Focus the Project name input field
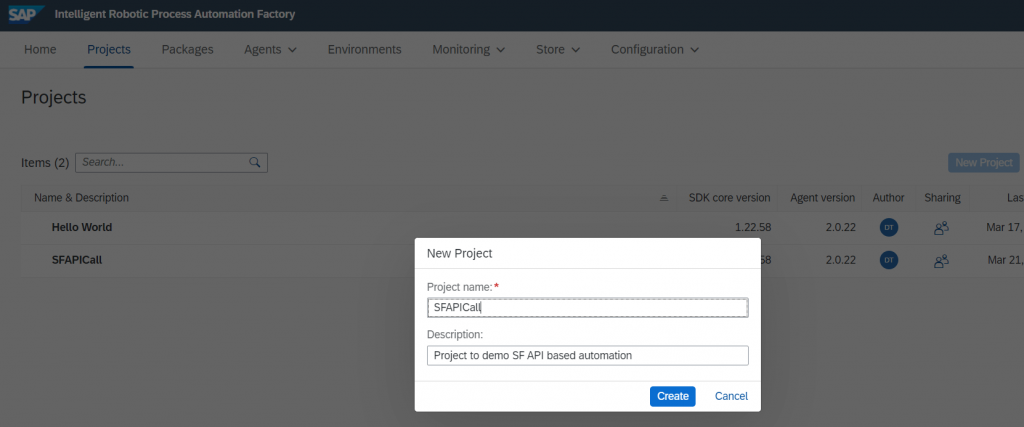 pyautogui.click(x=587, y=308)
